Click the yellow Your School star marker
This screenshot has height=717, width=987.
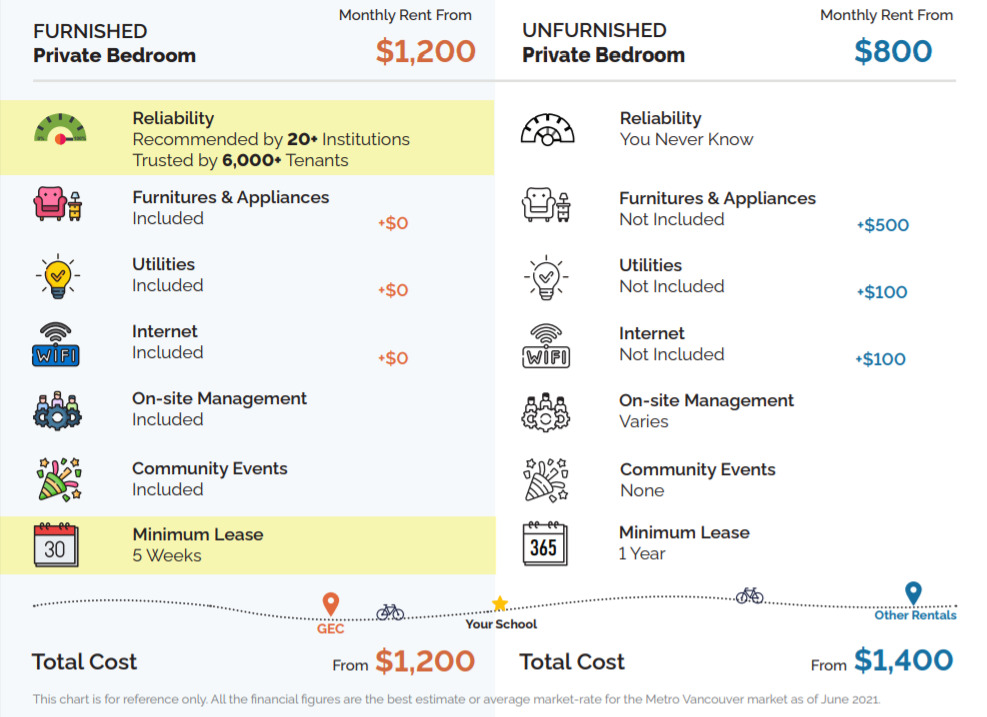pyautogui.click(x=500, y=604)
